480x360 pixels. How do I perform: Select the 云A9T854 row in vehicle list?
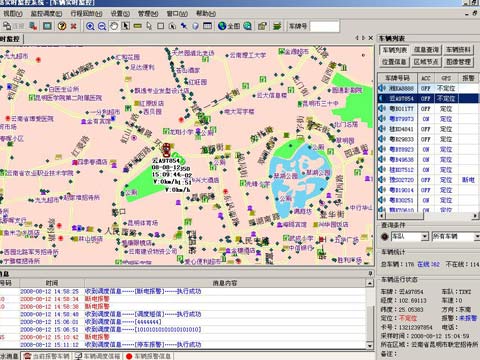[429, 98]
